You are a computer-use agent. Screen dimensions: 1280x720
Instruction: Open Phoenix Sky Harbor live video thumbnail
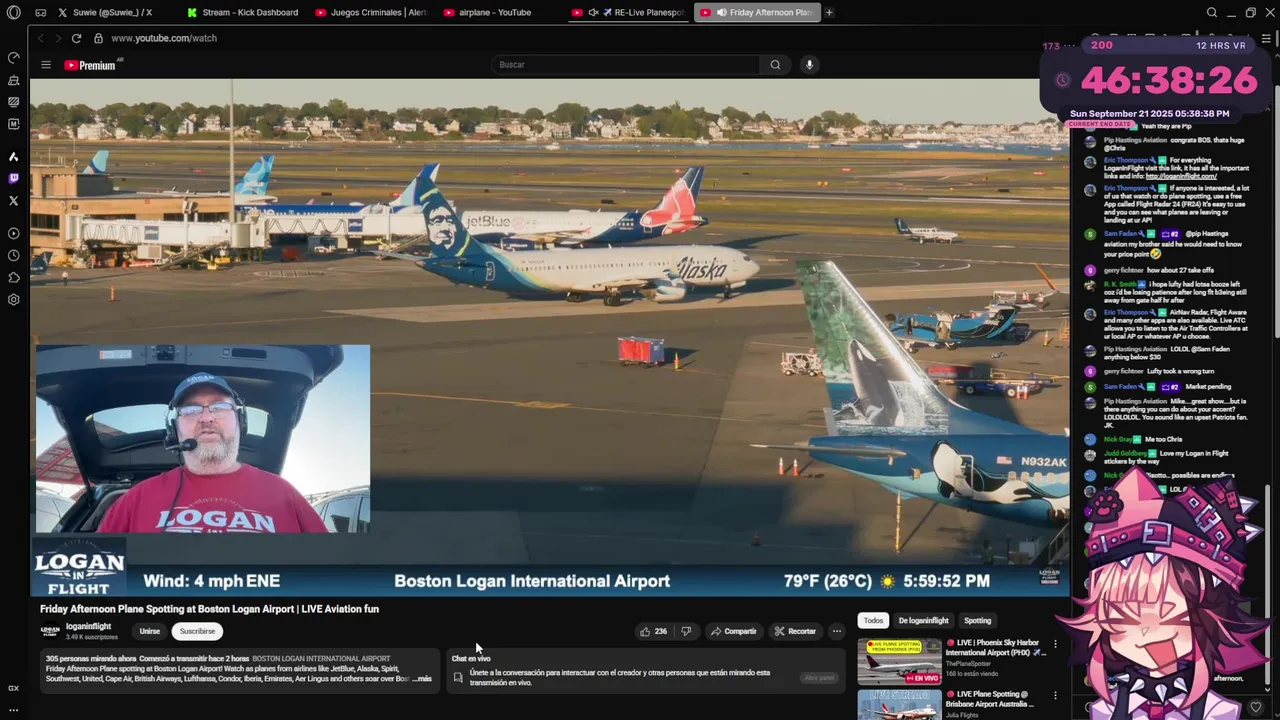pos(899,661)
